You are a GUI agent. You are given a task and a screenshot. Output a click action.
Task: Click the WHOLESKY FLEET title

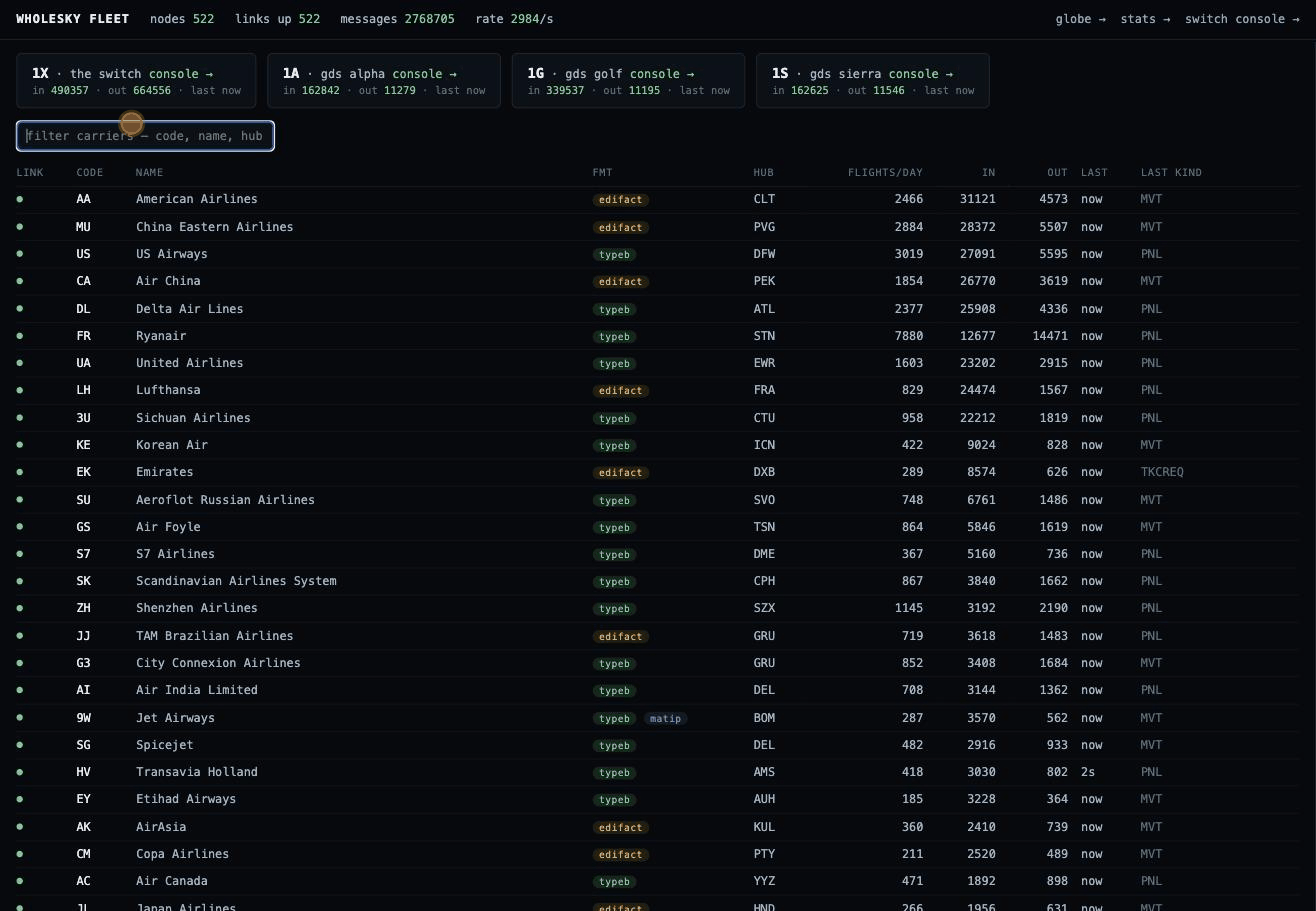73,19
